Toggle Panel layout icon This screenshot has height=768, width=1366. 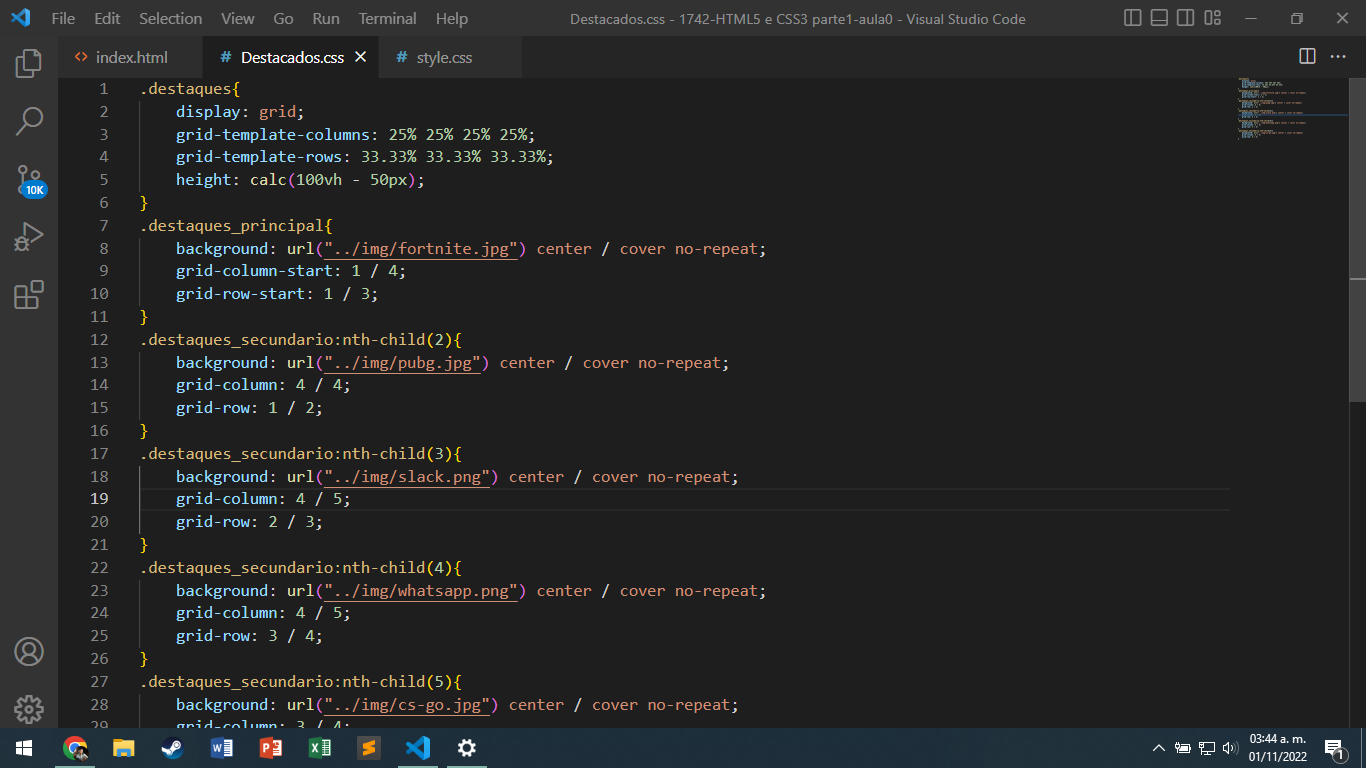(1159, 18)
